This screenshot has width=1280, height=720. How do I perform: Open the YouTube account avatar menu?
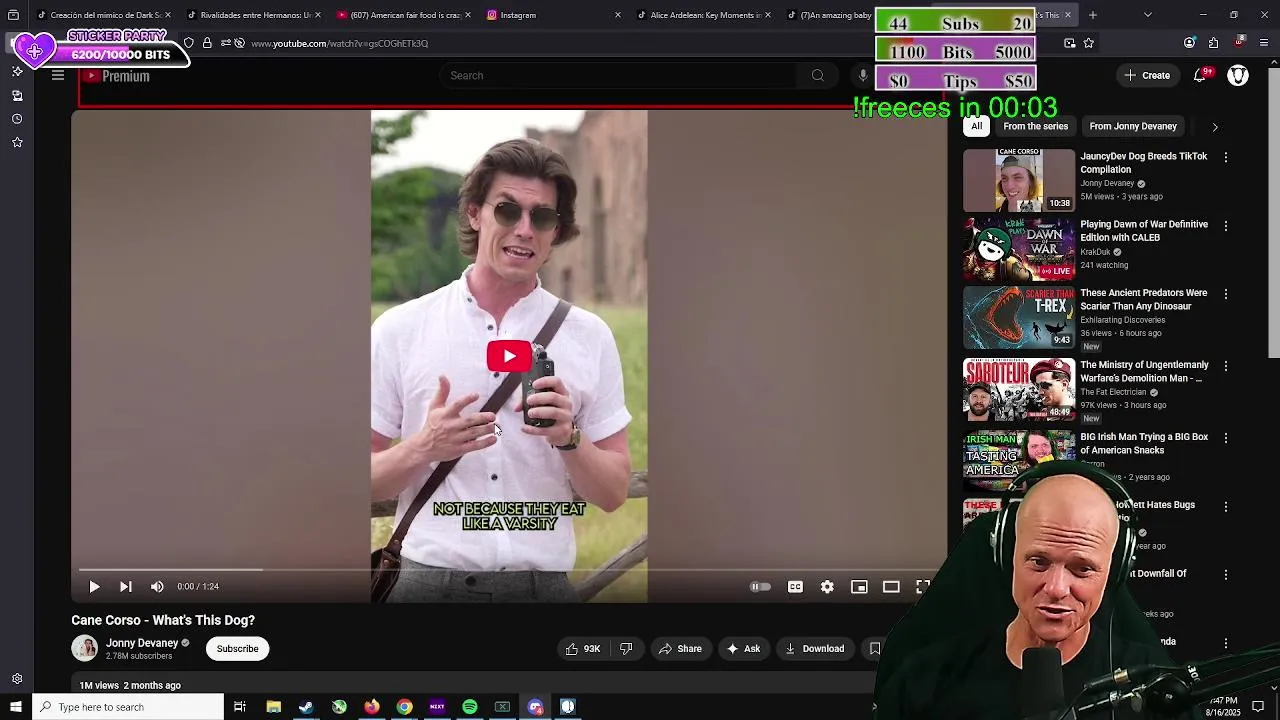coord(1238,76)
